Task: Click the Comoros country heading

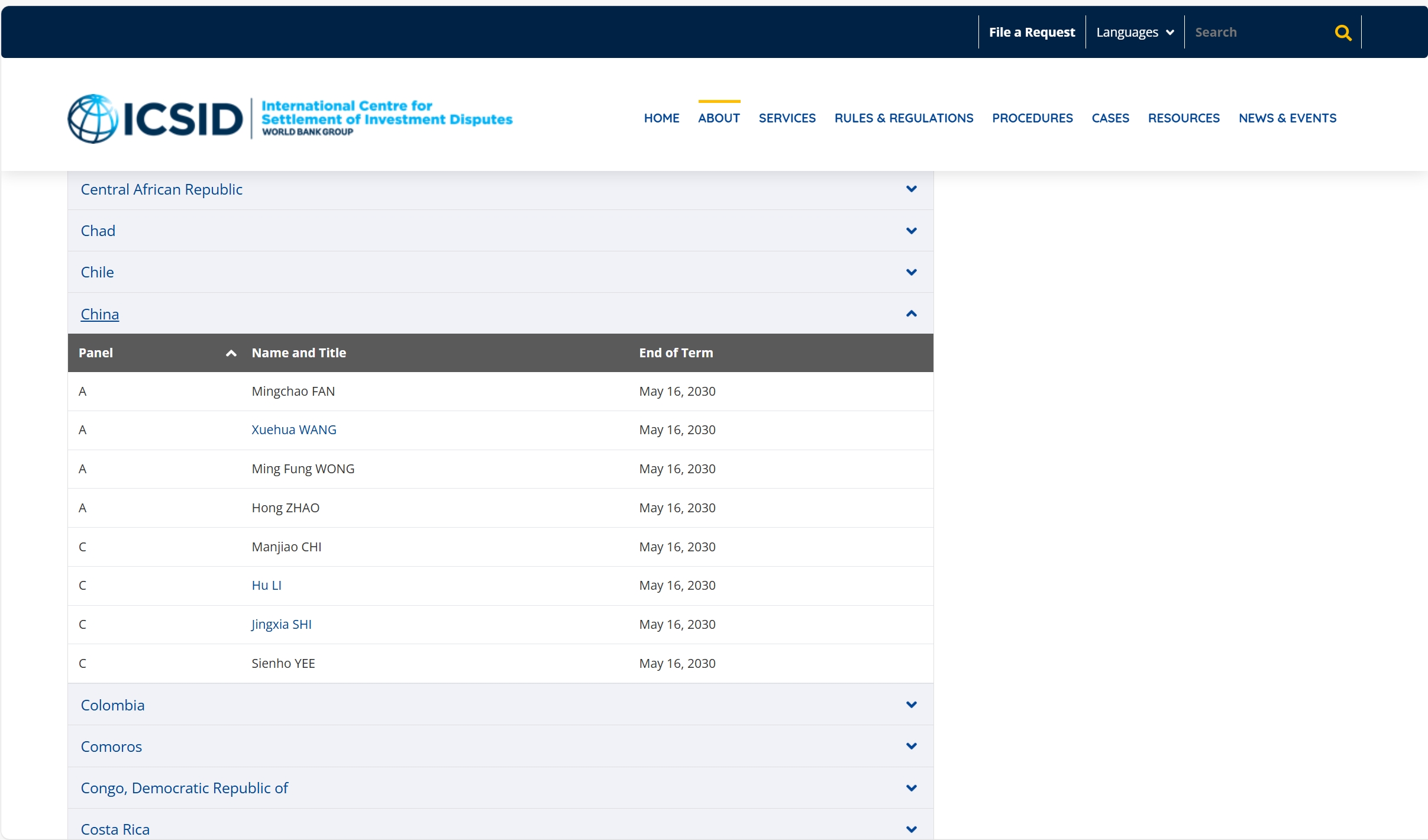Action: (111, 747)
